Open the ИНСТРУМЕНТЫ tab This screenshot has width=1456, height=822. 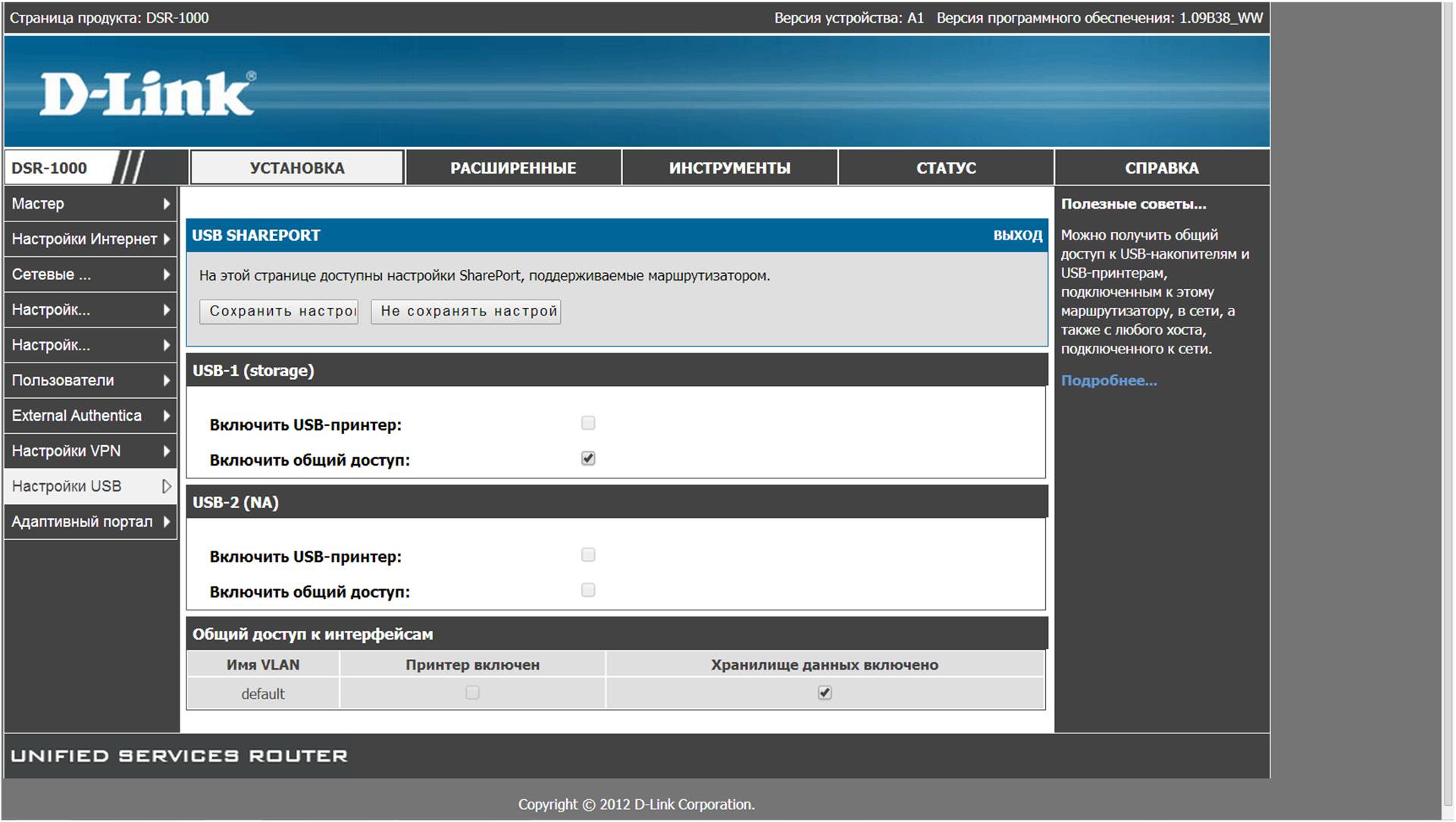[x=729, y=168]
